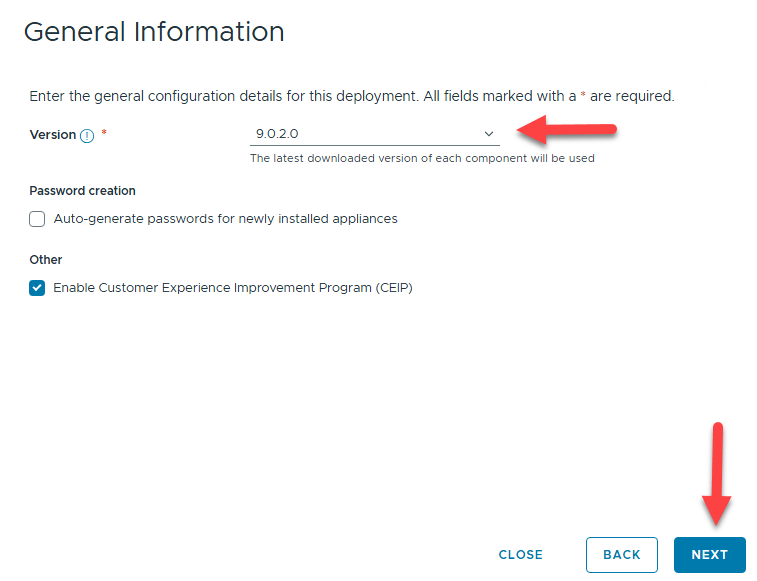The height and width of the screenshot is (581, 757).
Task: Go back using the BACK button
Action: point(621,555)
